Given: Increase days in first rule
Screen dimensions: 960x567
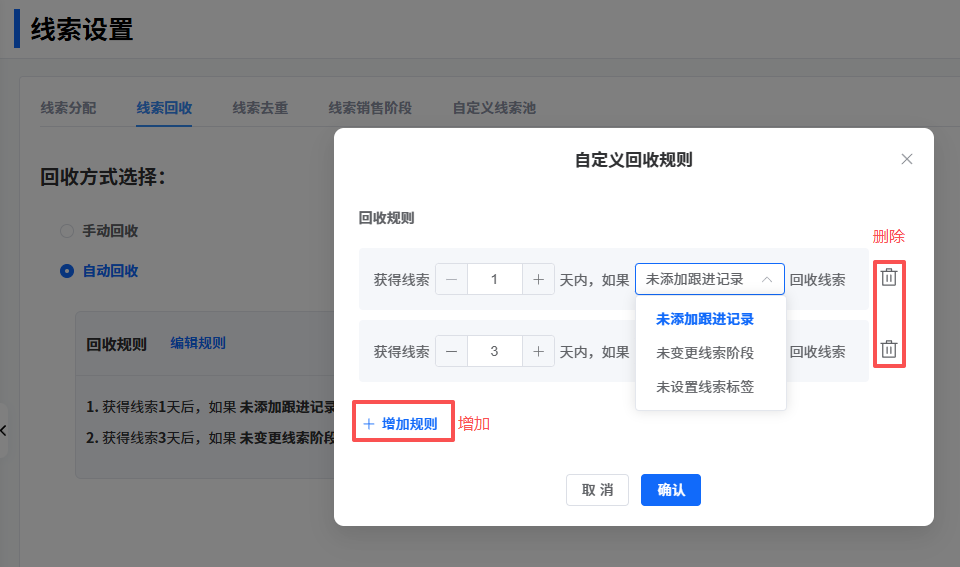Looking at the screenshot, I should [538, 280].
